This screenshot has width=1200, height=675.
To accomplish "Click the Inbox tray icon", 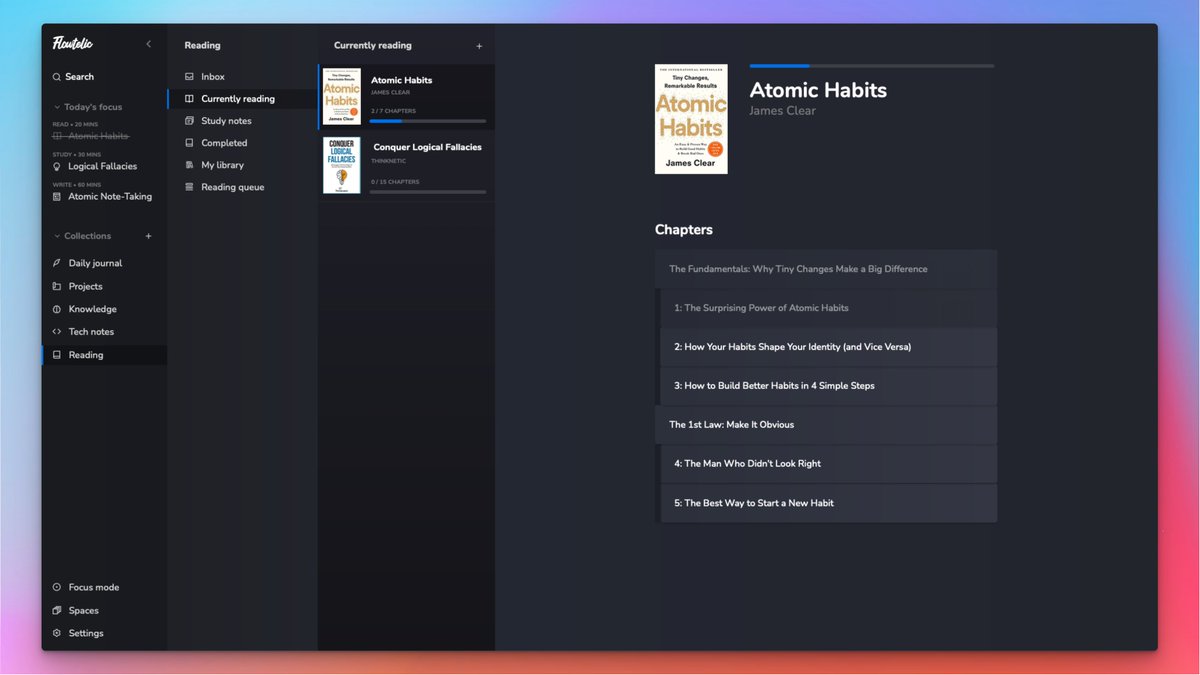I will click(x=190, y=77).
